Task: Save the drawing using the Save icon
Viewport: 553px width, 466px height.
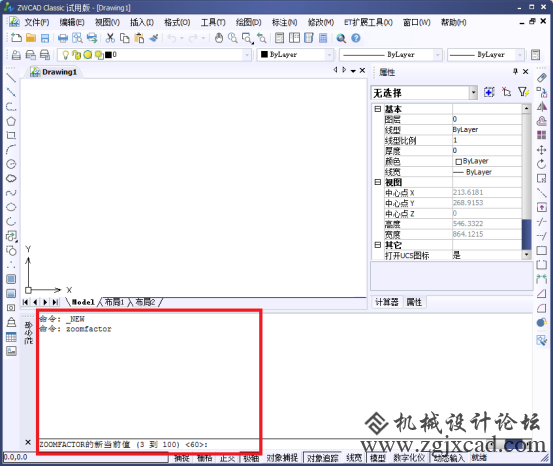Action: (x=45, y=38)
